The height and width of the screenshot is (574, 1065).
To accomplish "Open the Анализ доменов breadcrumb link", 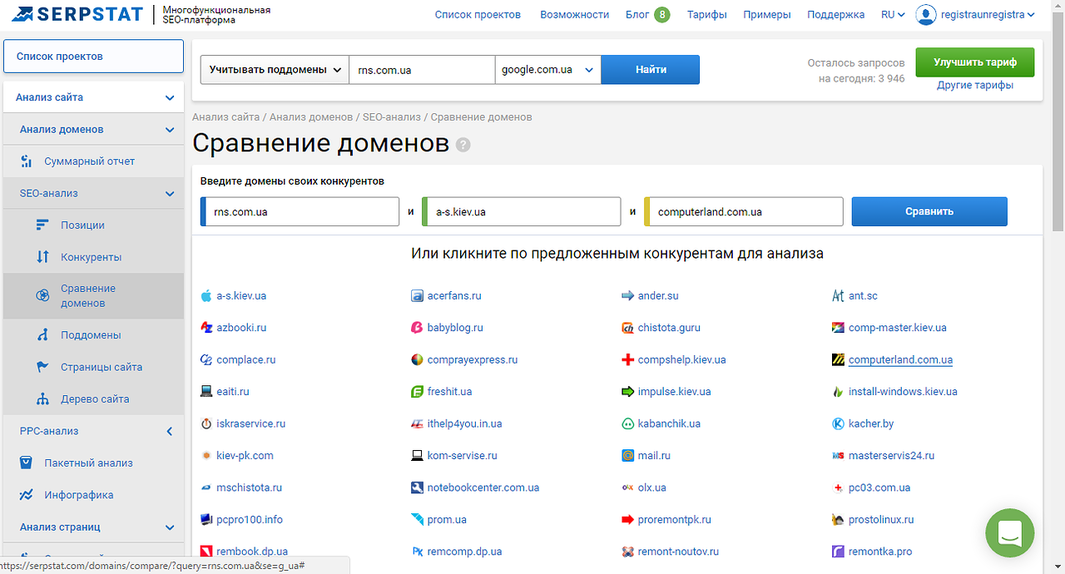I will click(x=311, y=117).
